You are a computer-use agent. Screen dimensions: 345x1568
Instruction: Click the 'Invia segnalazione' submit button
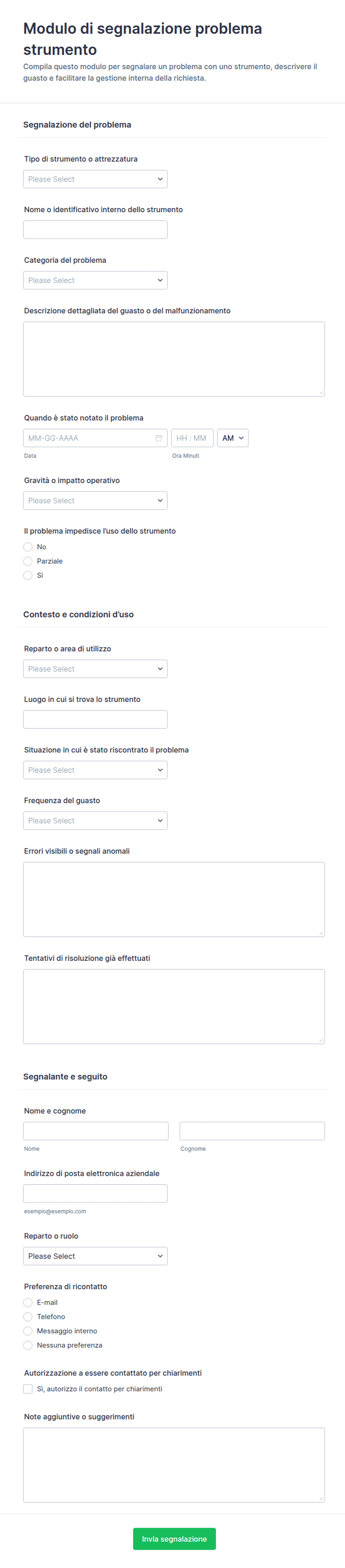174,1539
